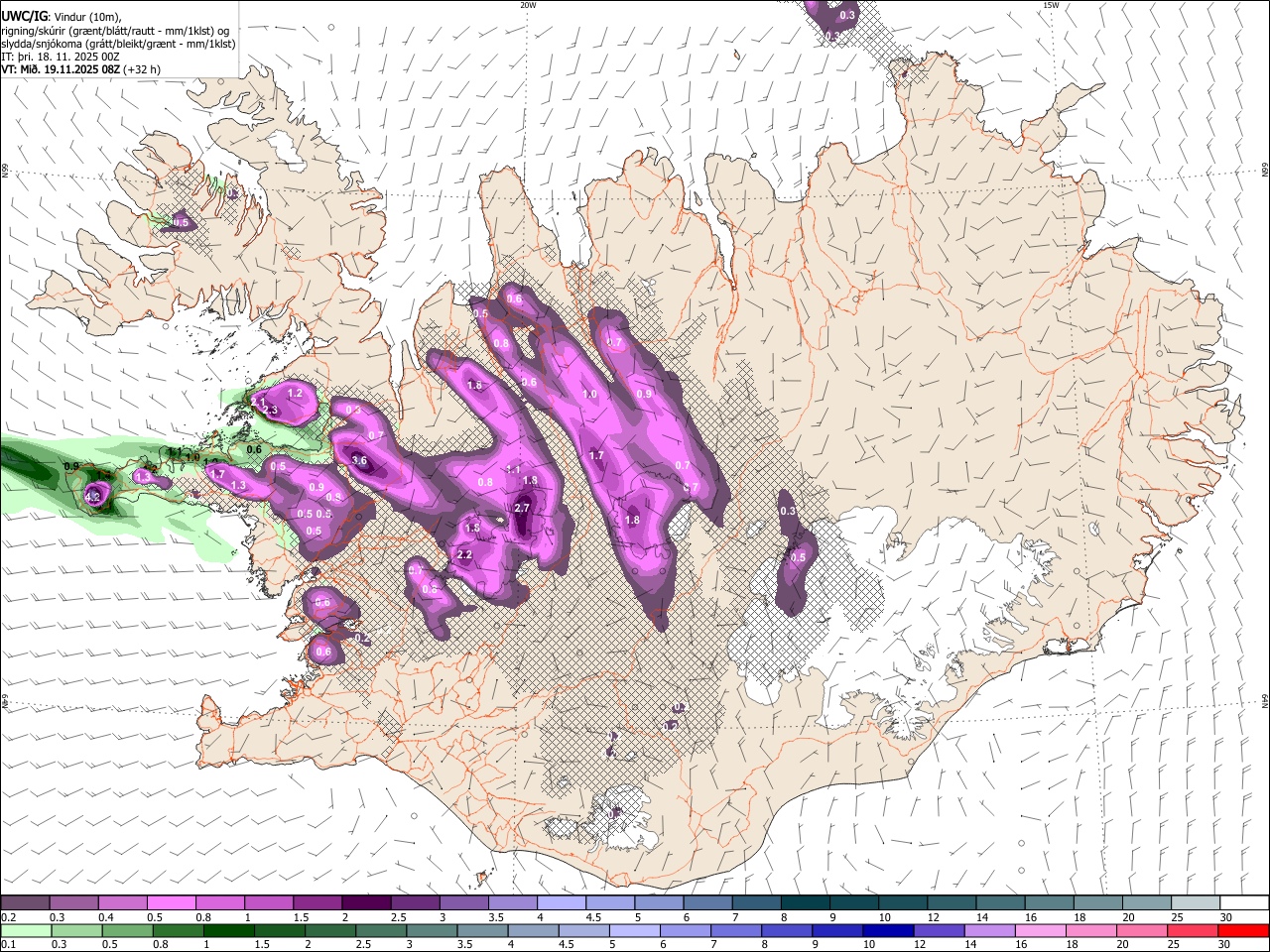
Task: Pick dark teal swatch between 8 and 9, top legend
Action: pos(806,902)
